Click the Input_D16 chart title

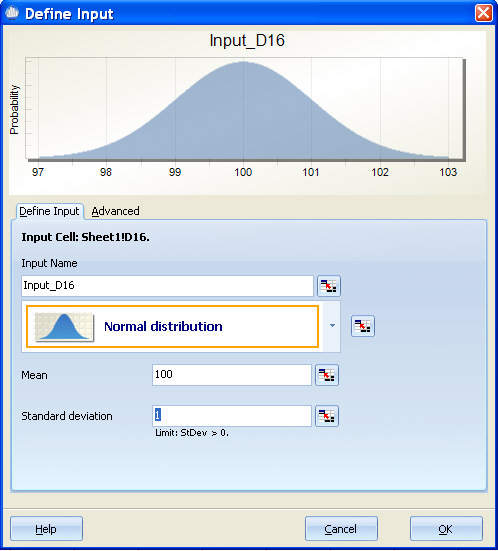tap(247, 40)
